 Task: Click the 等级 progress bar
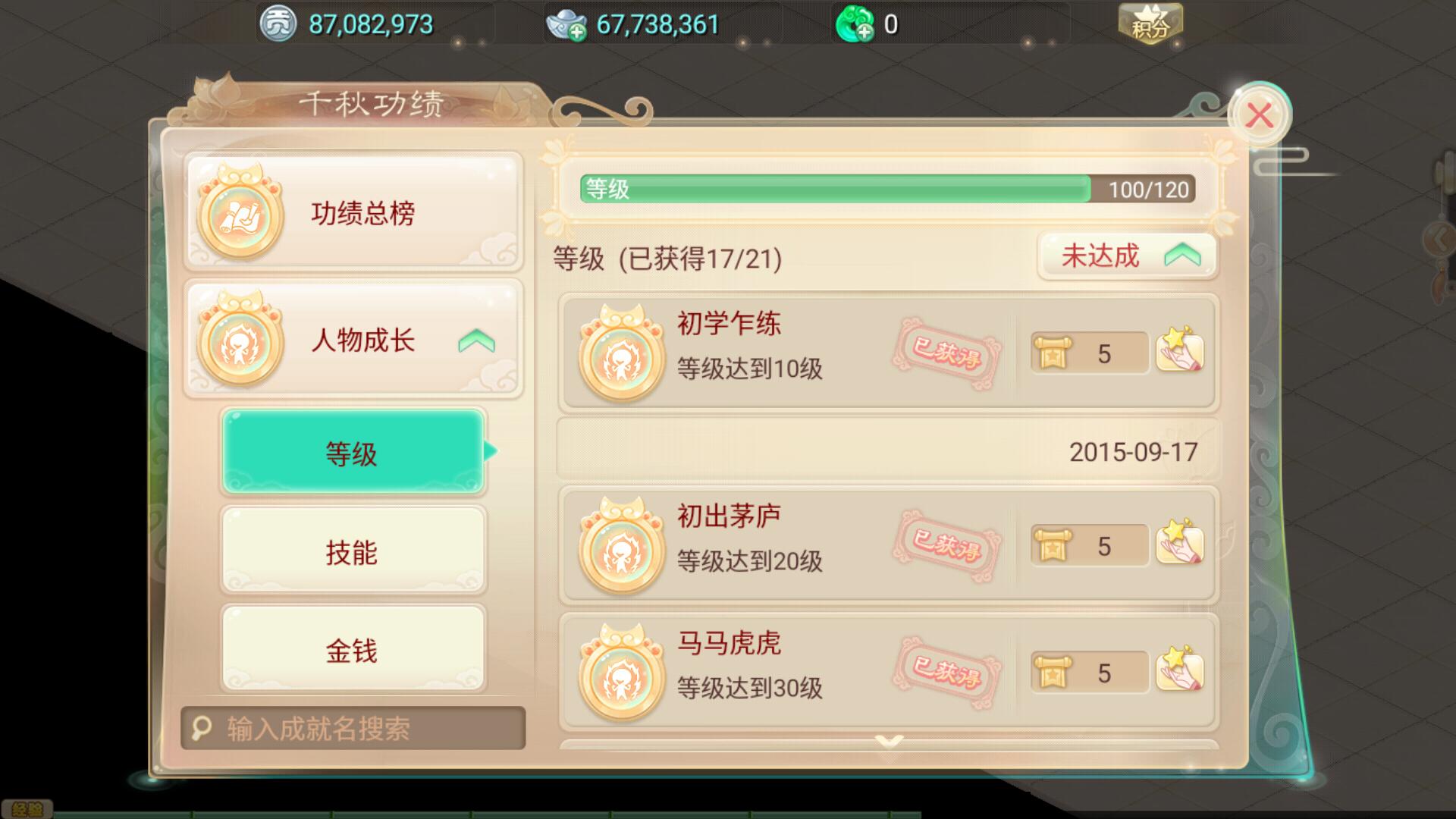pos(887,189)
